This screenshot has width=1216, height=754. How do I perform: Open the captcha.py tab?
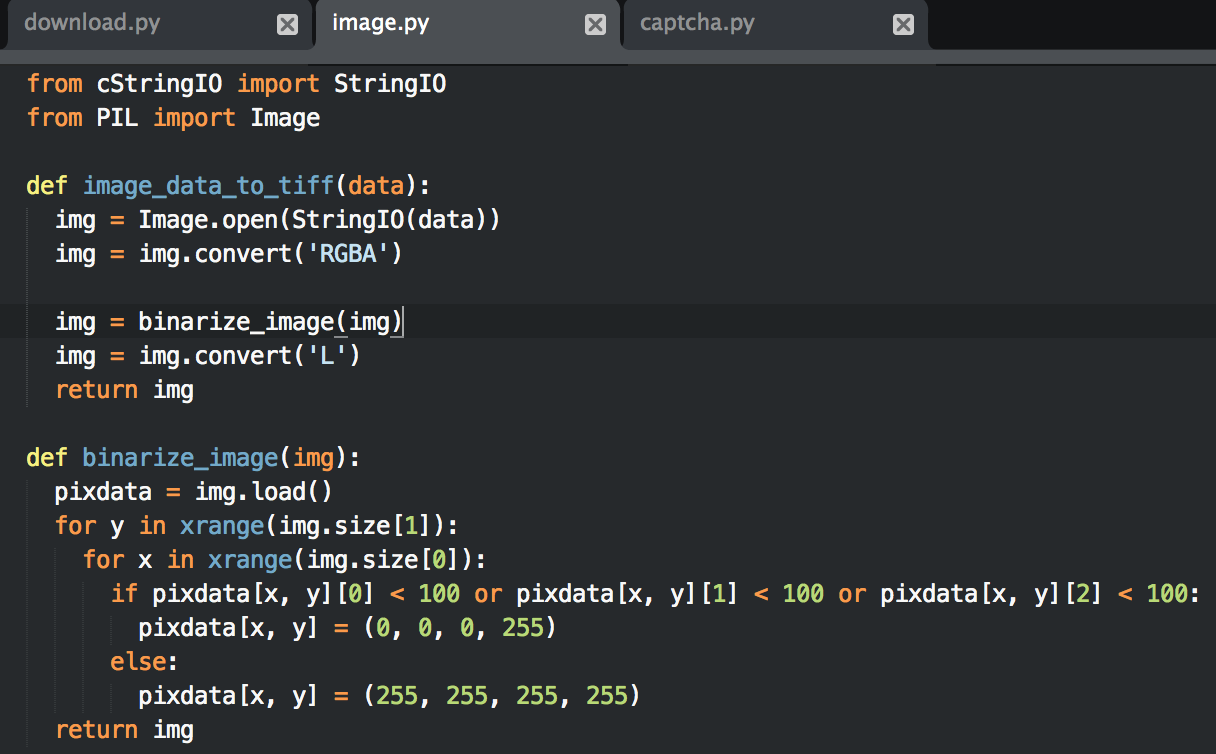[x=697, y=23]
